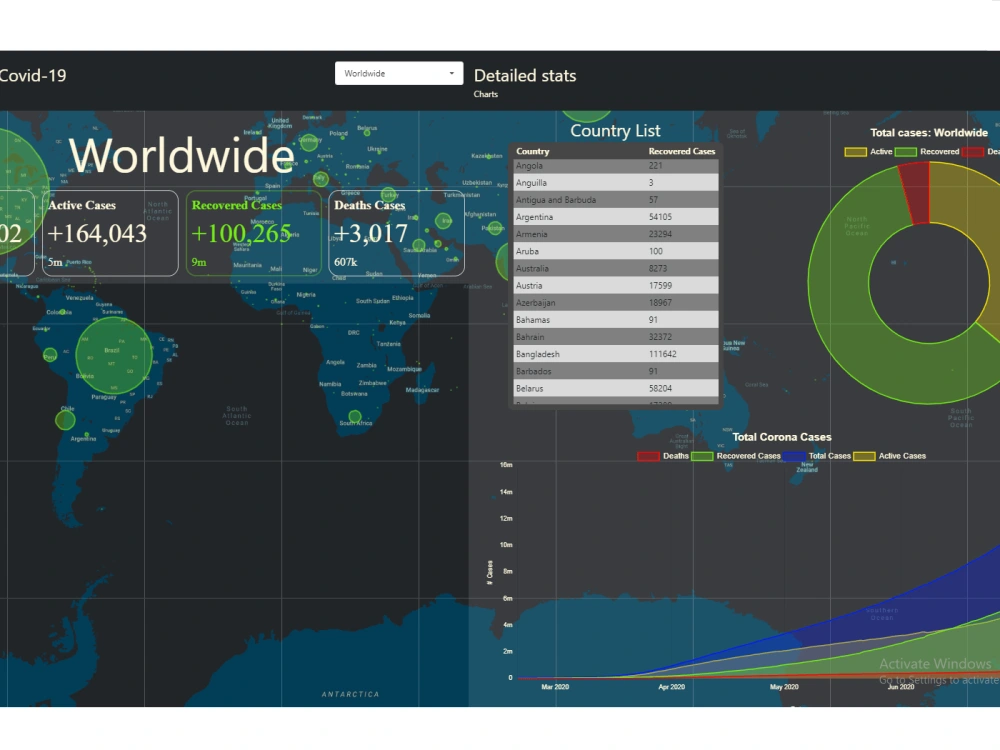Click the Total Corona Cases chart title
Image resolution: width=1000 pixels, height=750 pixels.
point(782,437)
